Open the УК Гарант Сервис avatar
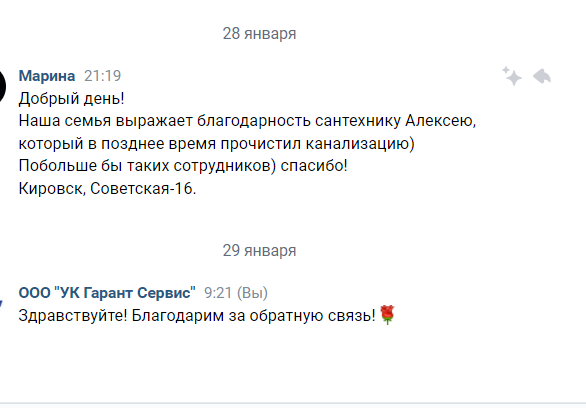Viewport: 586px width, 408px height. (1, 303)
